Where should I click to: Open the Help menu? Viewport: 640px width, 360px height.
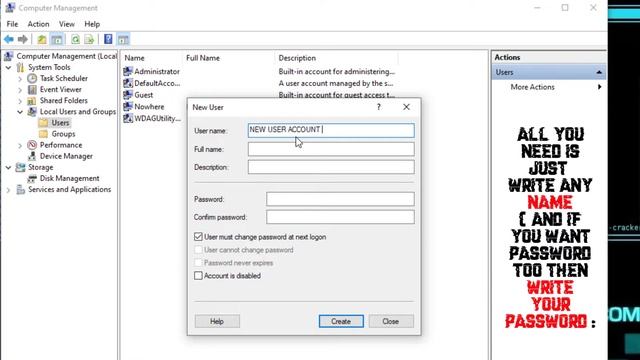[x=92, y=24]
